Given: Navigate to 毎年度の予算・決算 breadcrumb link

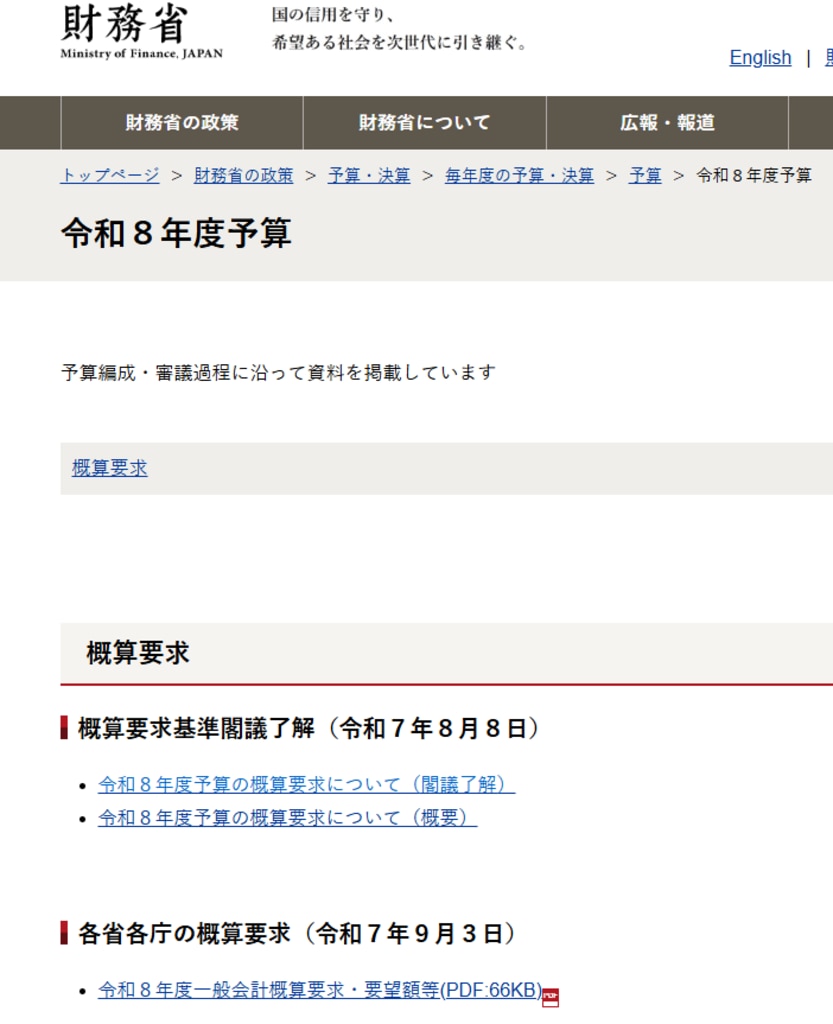Looking at the screenshot, I should tap(519, 176).
